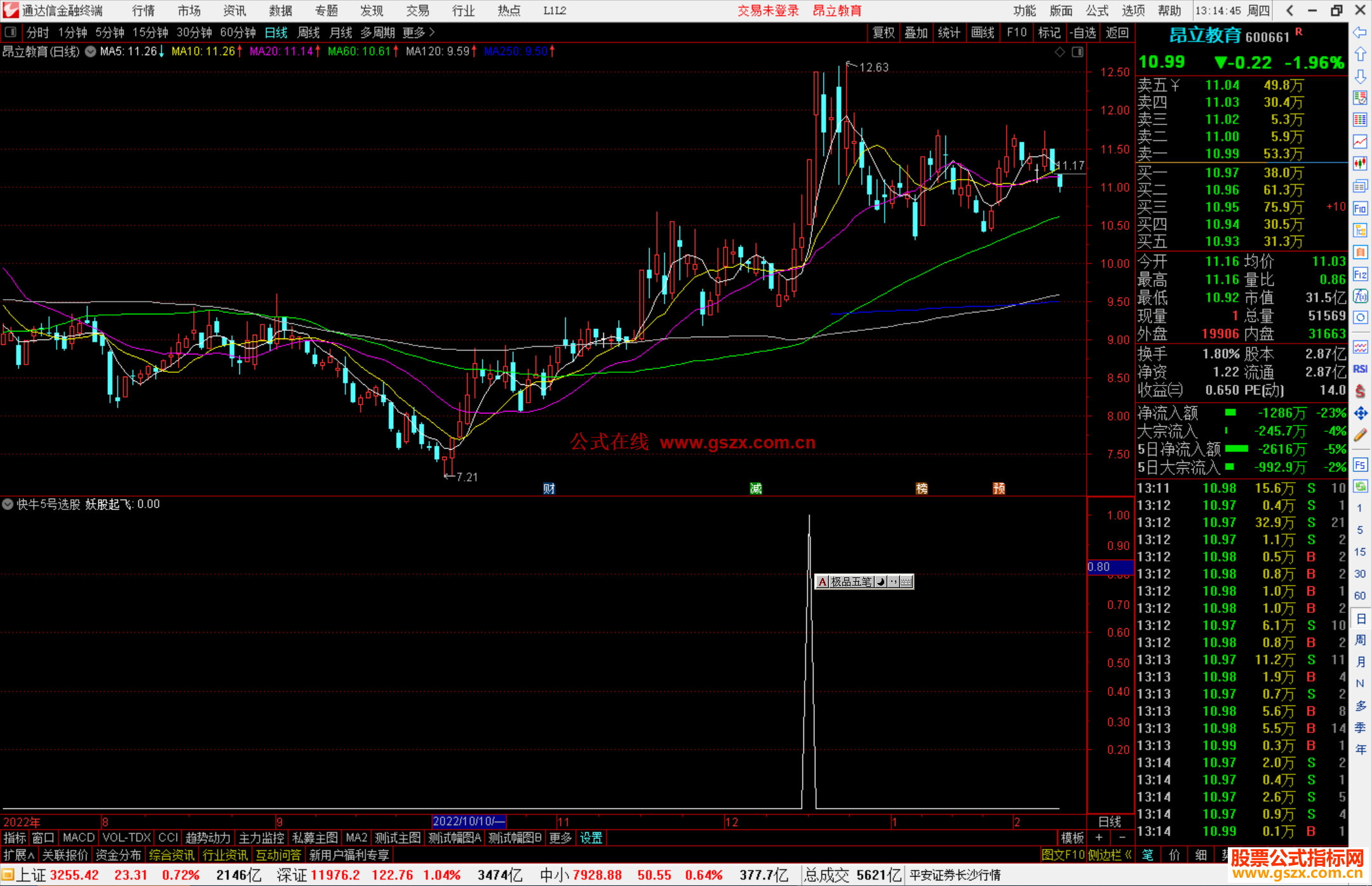Screen dimensions: 1372x886
Task: Toggle the MA indicator circle next to 昂立教育(日线)
Action: click(91, 51)
